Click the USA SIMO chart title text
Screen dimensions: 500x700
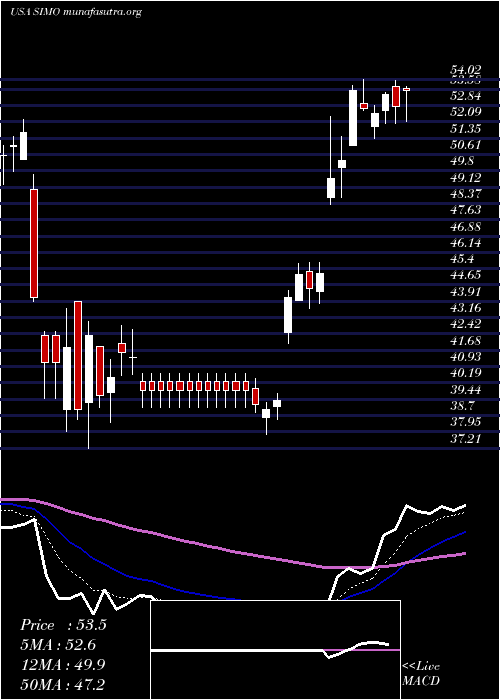click(x=75, y=12)
